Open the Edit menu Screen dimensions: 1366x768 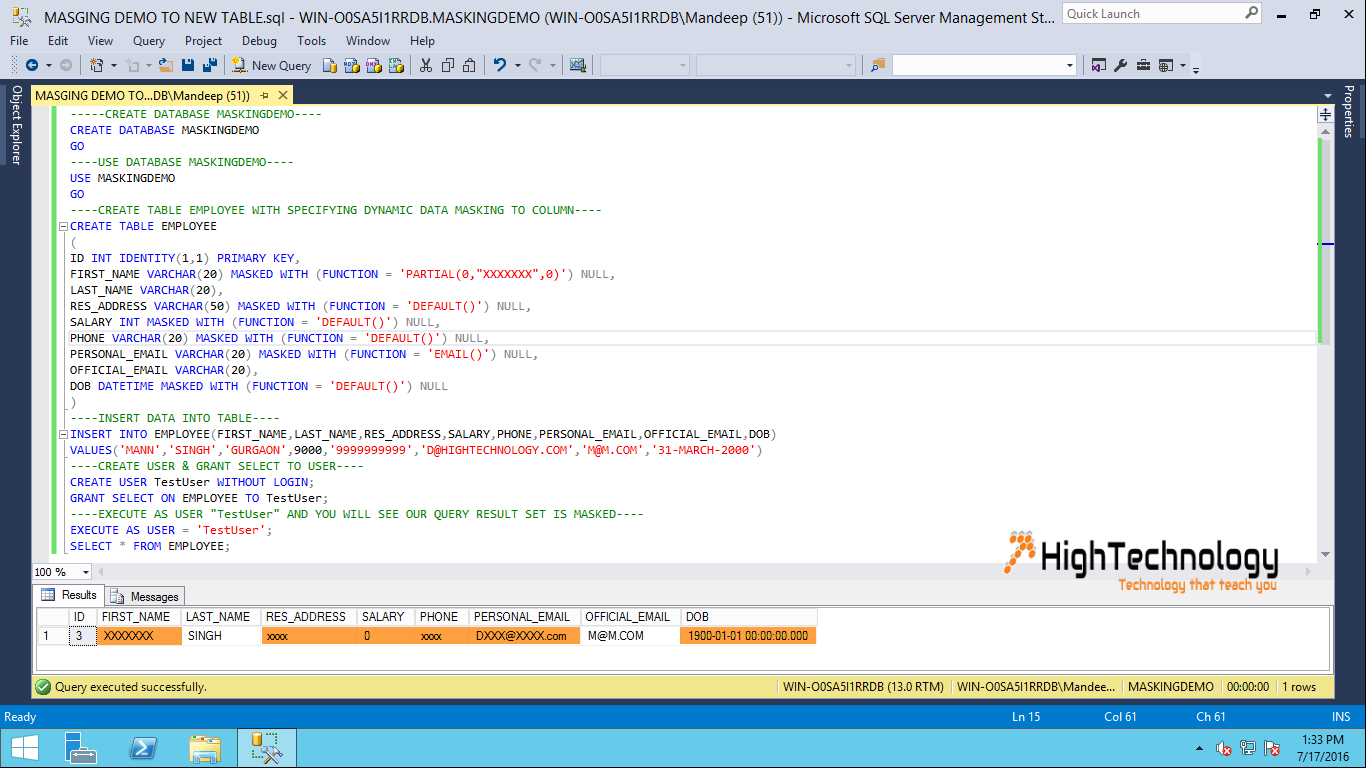(x=58, y=41)
